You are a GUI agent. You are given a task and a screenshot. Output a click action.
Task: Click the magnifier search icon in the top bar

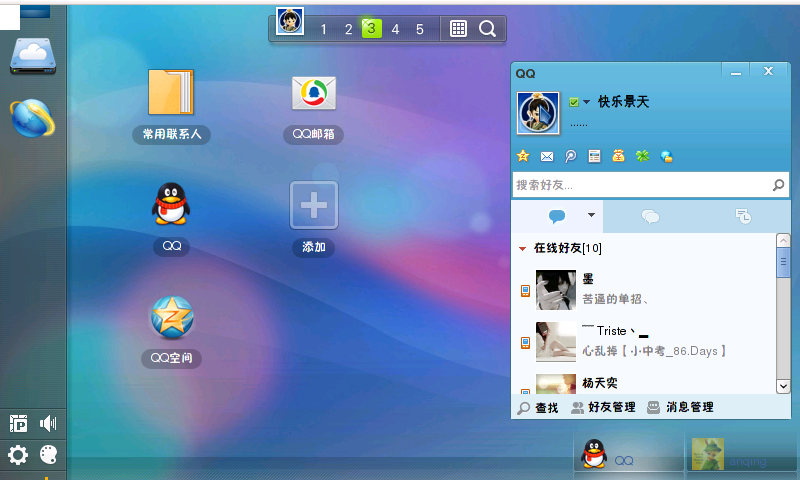tap(487, 29)
